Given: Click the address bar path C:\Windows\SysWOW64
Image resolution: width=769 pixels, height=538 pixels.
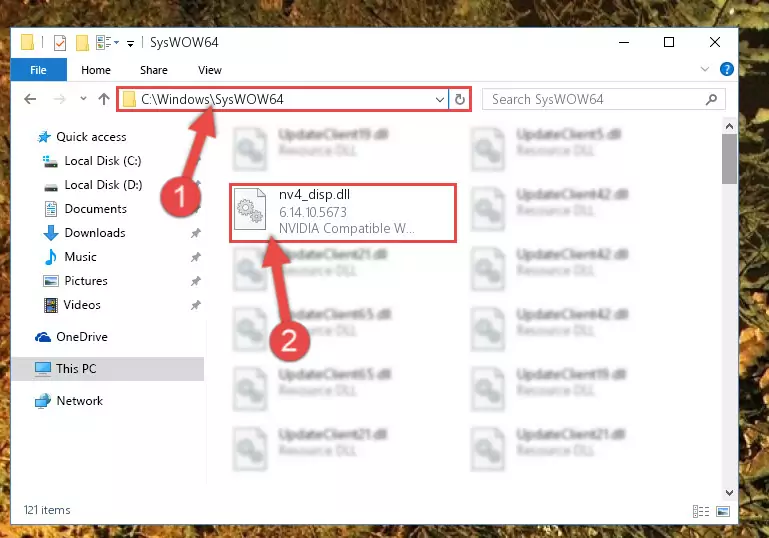Looking at the screenshot, I should pyautogui.click(x=212, y=100).
